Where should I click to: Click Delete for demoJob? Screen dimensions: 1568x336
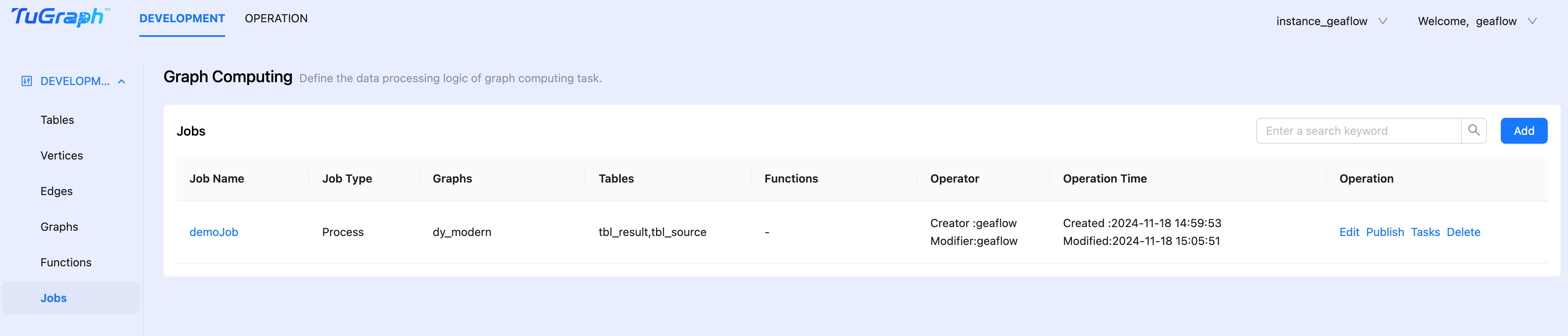[1464, 232]
